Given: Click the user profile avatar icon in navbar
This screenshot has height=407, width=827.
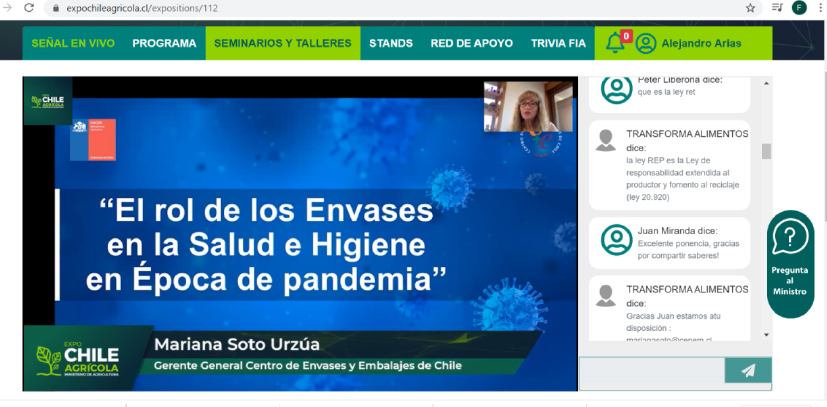Looking at the screenshot, I should (x=646, y=43).
